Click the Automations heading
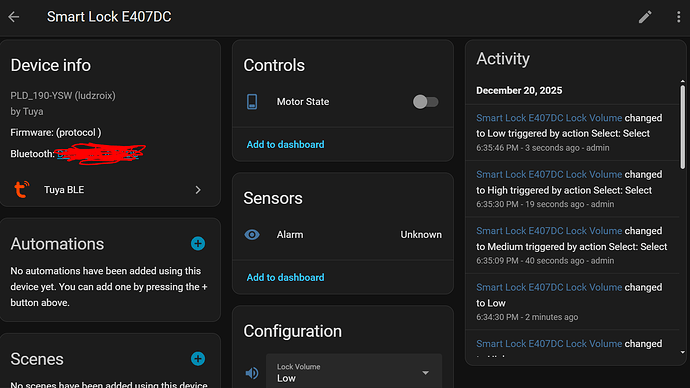690x388 pixels. click(57, 244)
